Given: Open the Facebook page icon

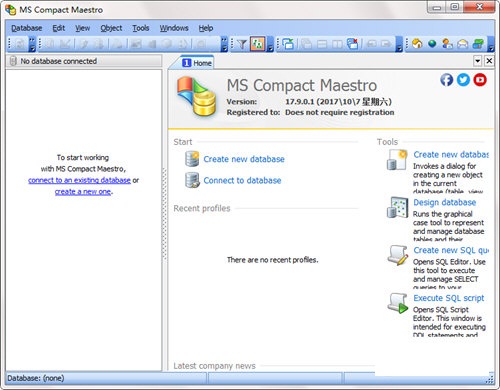Looking at the screenshot, I should (x=447, y=80).
